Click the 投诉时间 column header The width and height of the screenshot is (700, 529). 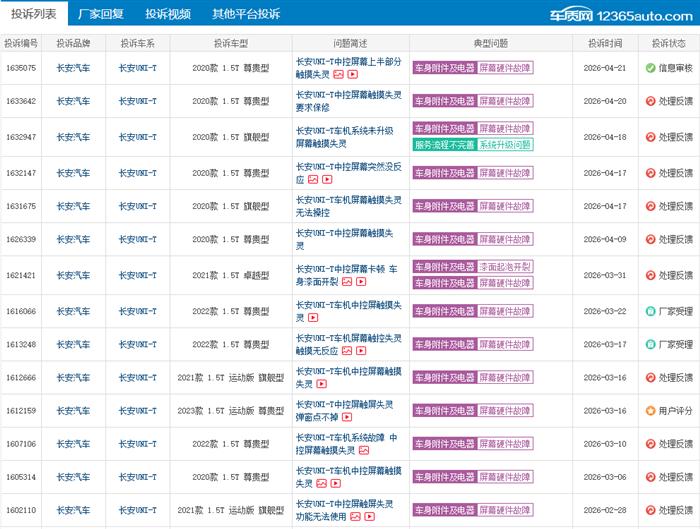point(605,44)
